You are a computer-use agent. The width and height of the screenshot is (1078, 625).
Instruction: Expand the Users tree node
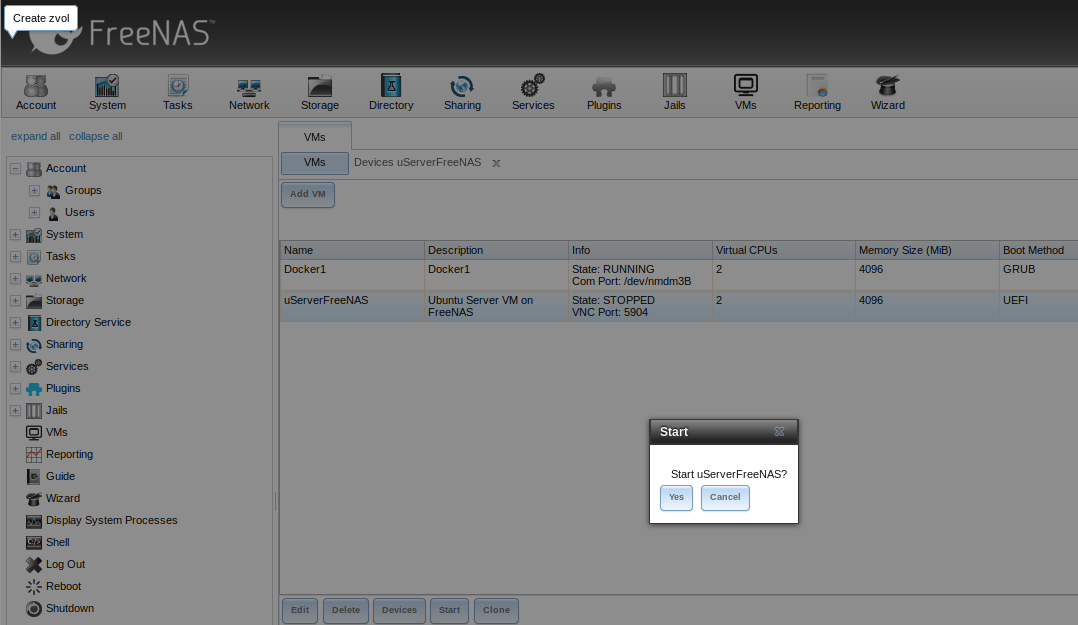34,212
